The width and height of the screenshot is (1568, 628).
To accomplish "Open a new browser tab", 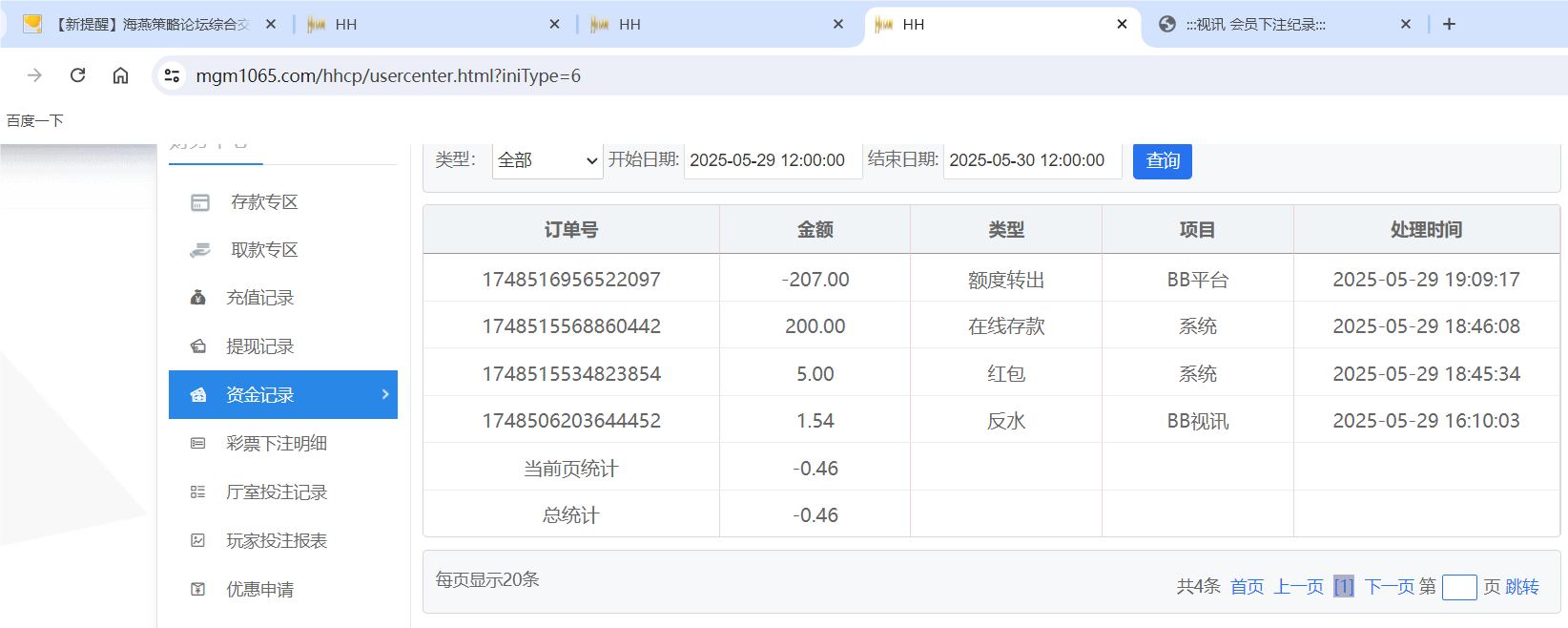I will [x=1449, y=24].
